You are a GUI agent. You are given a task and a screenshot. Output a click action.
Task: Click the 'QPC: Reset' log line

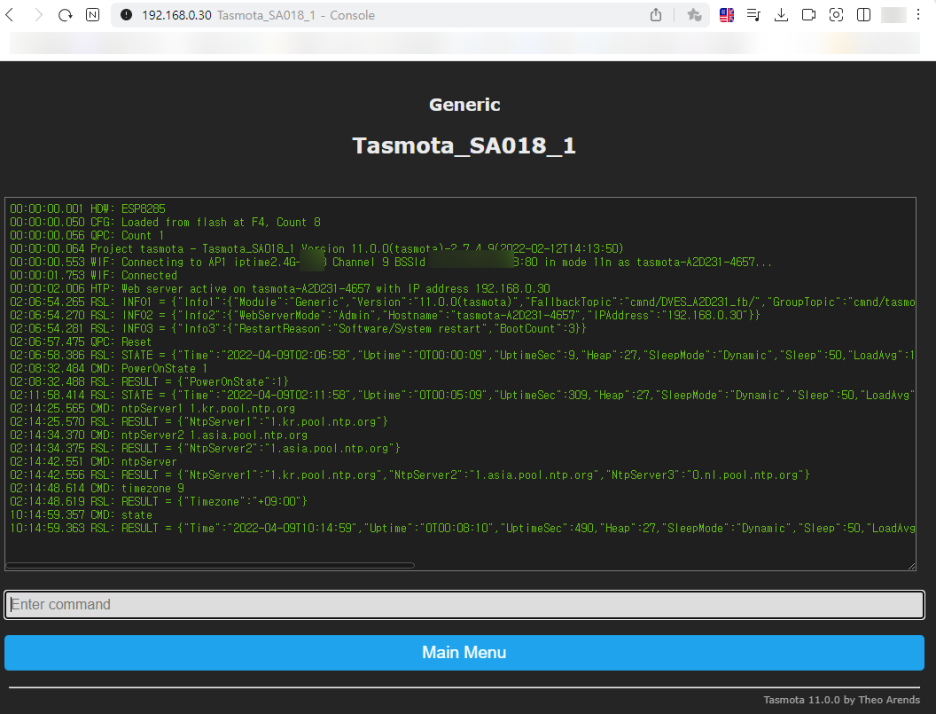coord(81,342)
